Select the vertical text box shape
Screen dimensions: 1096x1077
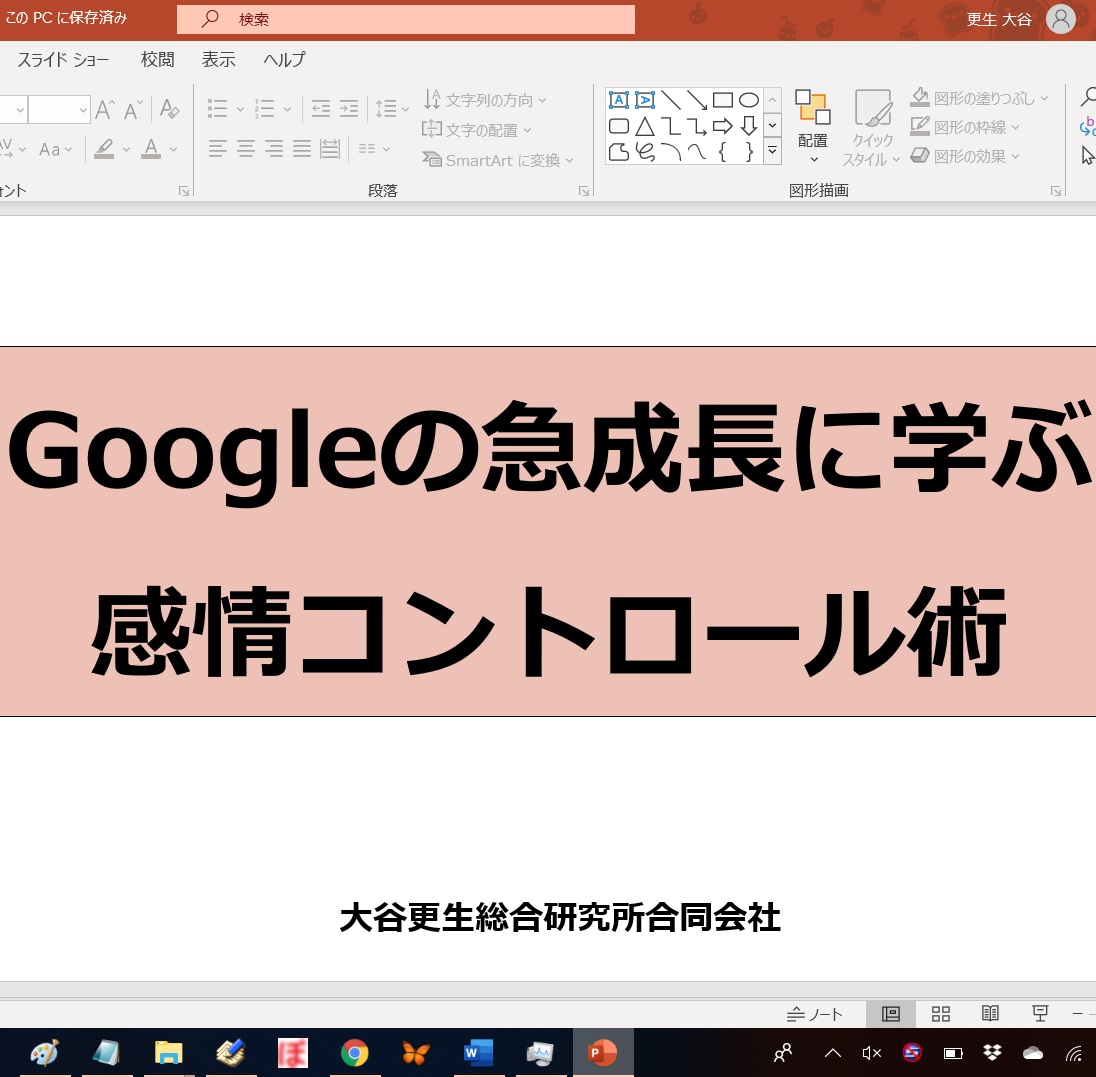645,100
